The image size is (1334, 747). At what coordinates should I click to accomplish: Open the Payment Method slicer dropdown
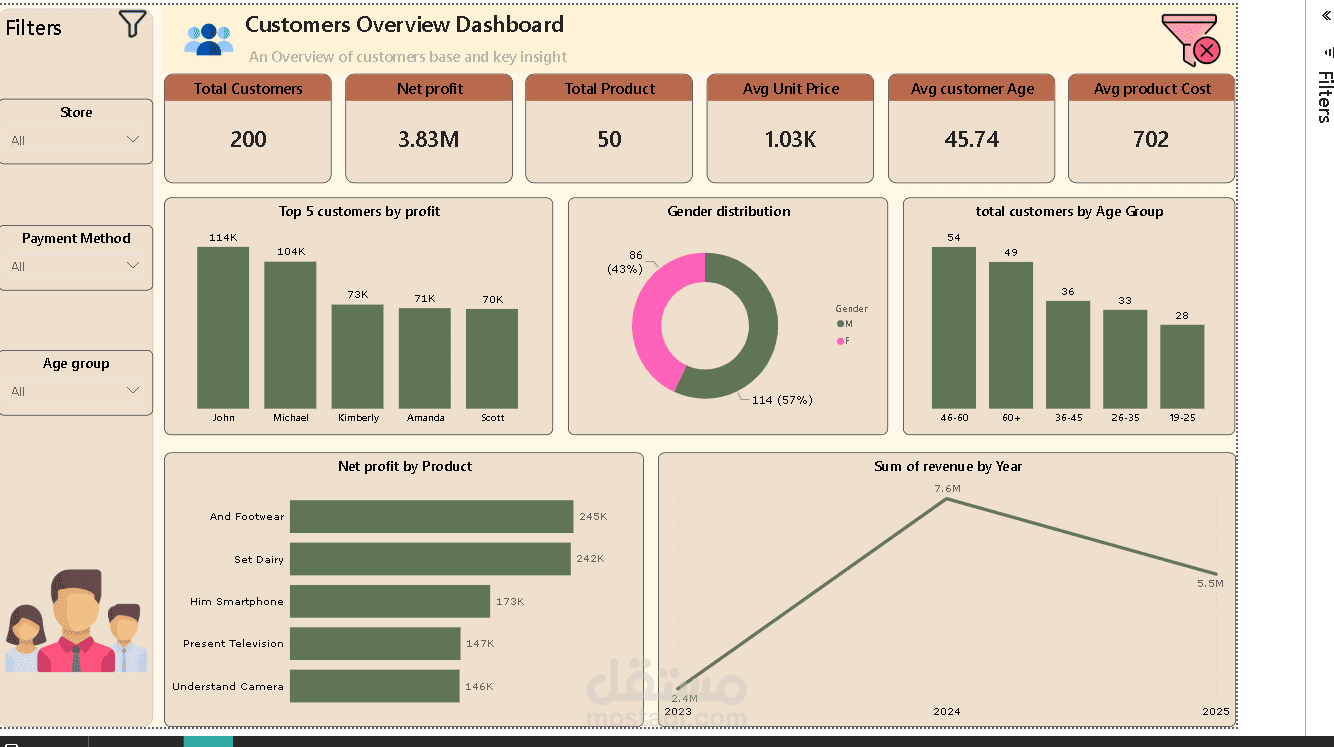[x=76, y=266]
